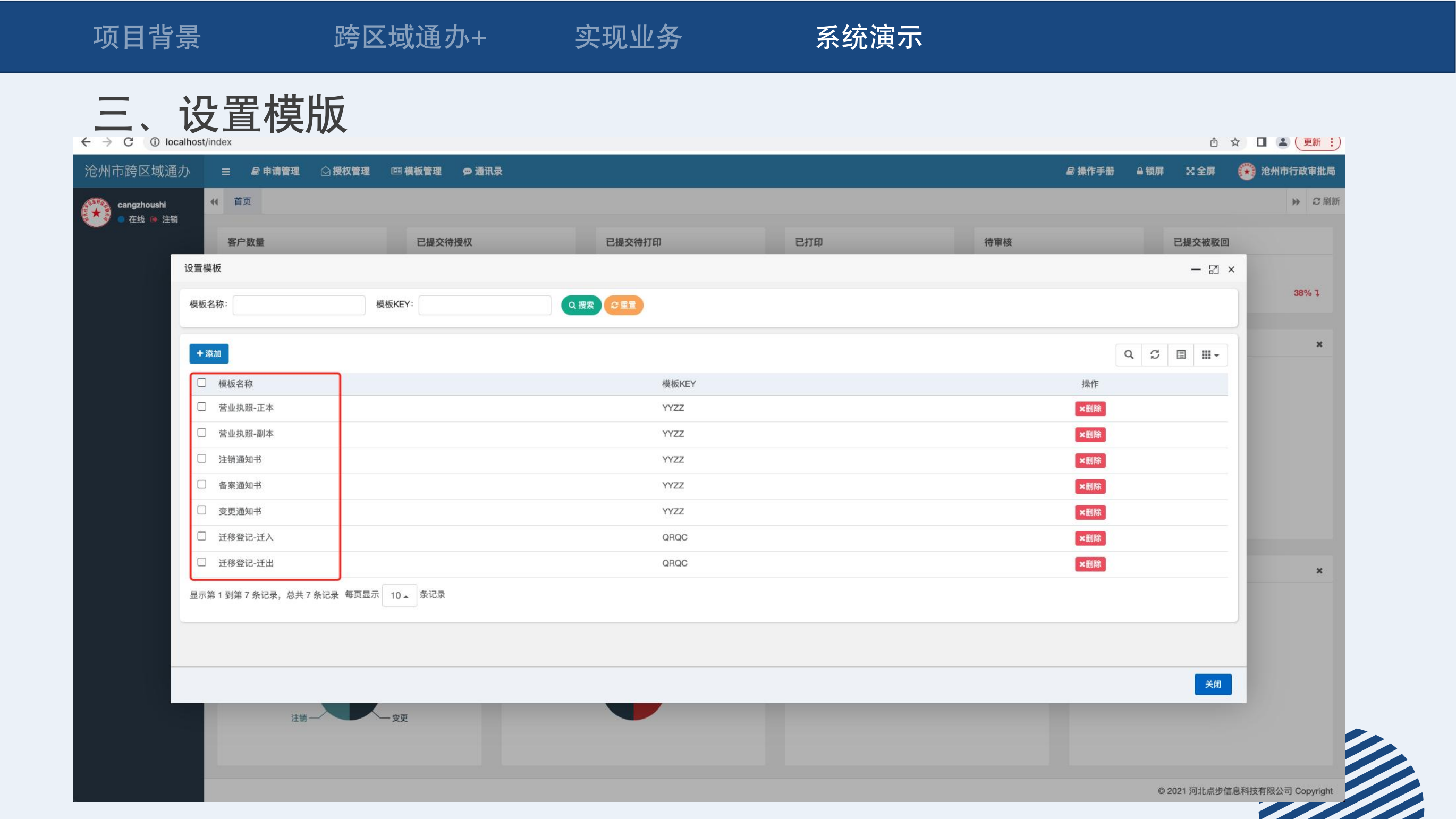
Task: Click the hamburger menu toggle icon
Action: [225, 171]
